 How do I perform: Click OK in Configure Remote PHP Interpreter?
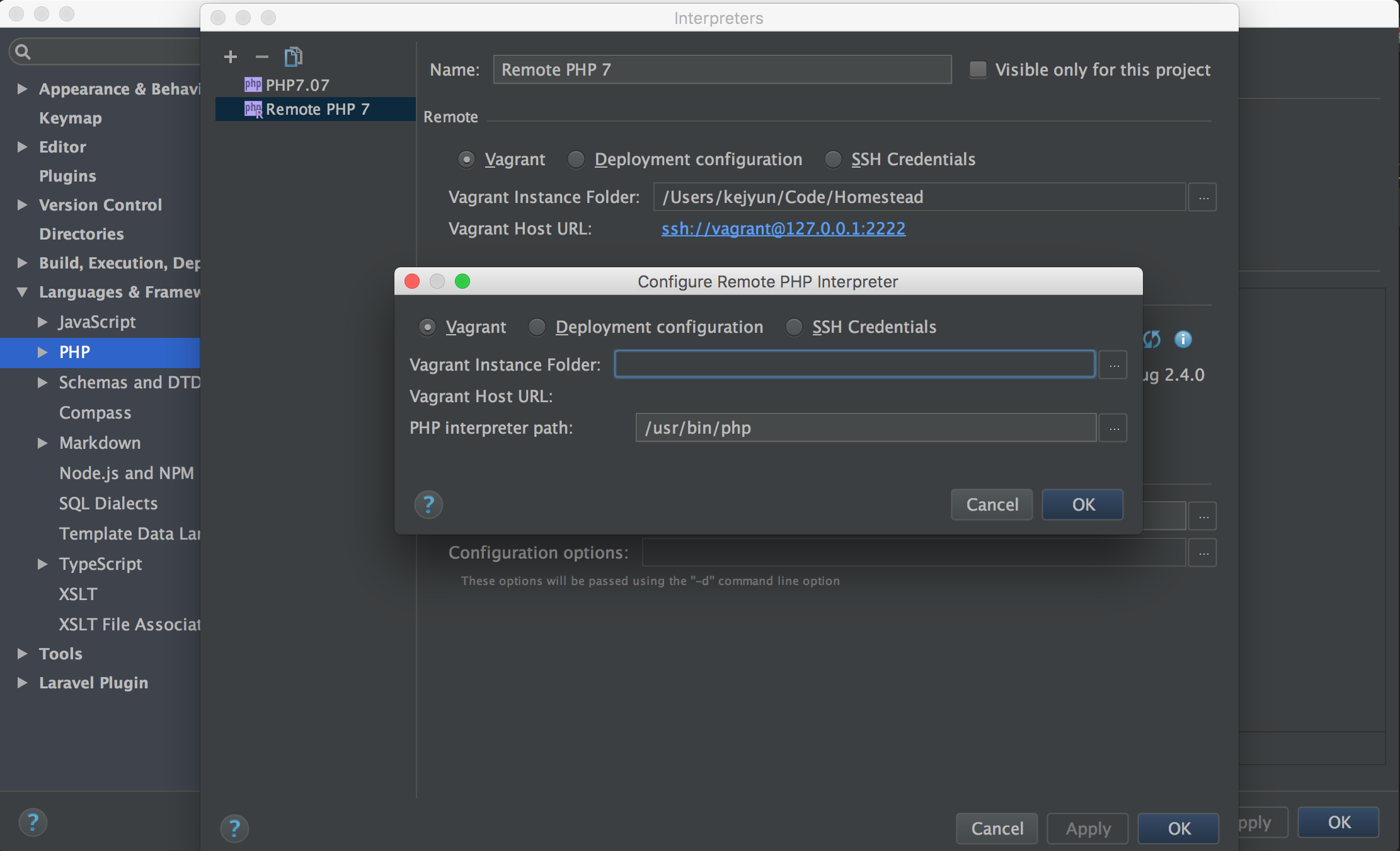click(1082, 504)
